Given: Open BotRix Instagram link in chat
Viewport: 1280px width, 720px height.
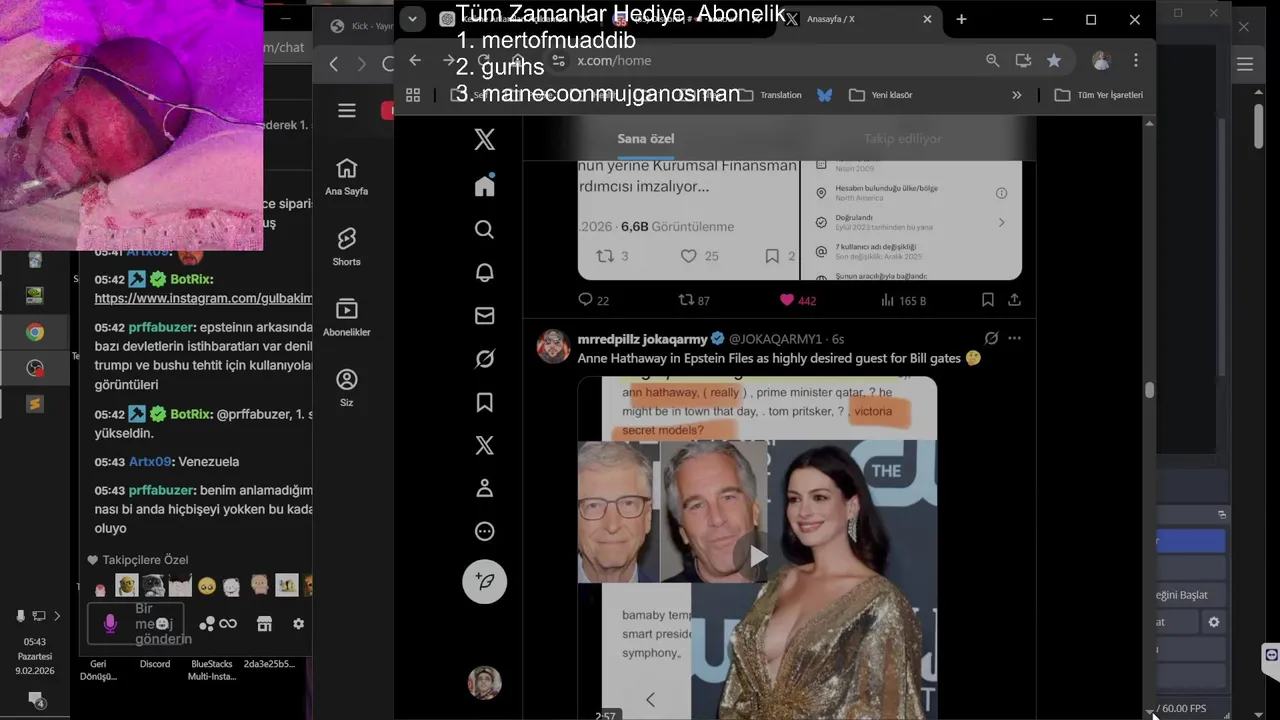Looking at the screenshot, I should tap(203, 298).
